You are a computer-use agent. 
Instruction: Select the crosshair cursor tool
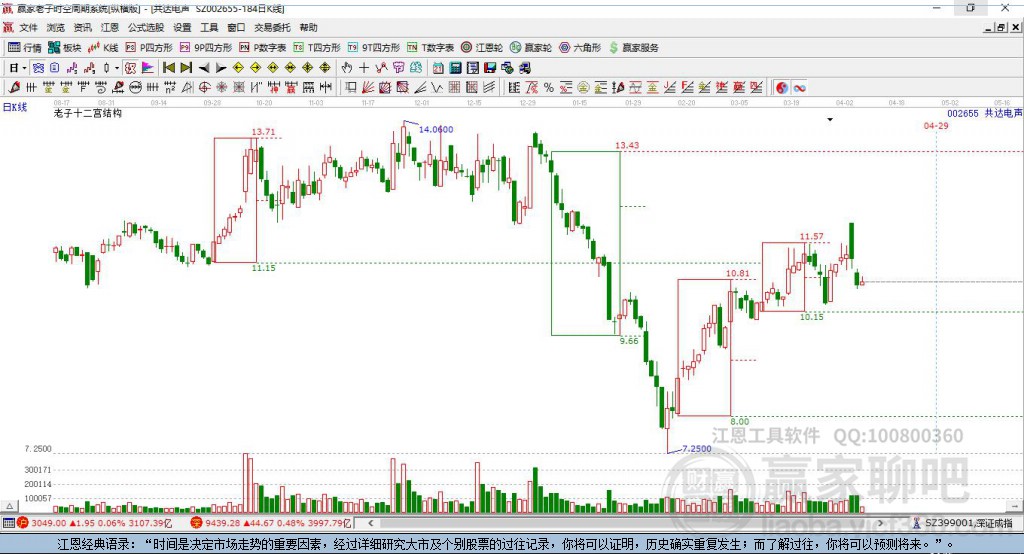click(x=364, y=68)
